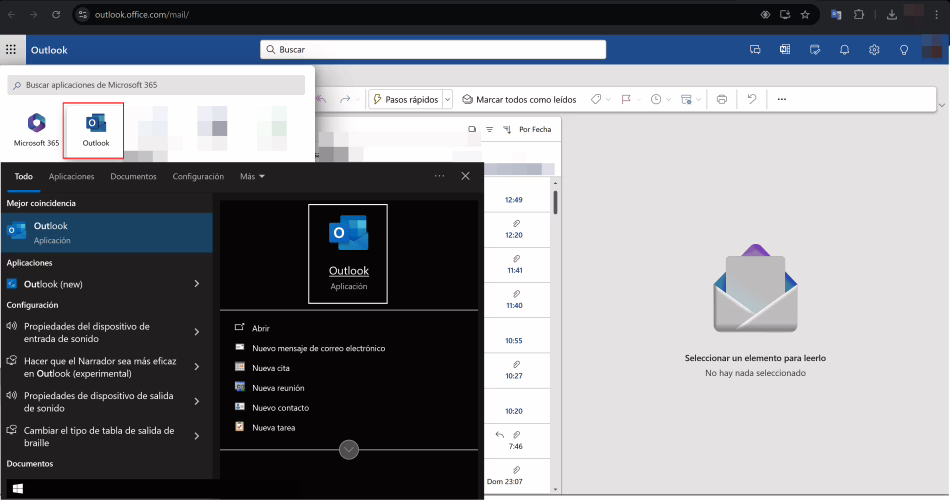Expand the ribbon with the right-edge chevron
Viewport: 950px width, 500px height.
pos(942,105)
